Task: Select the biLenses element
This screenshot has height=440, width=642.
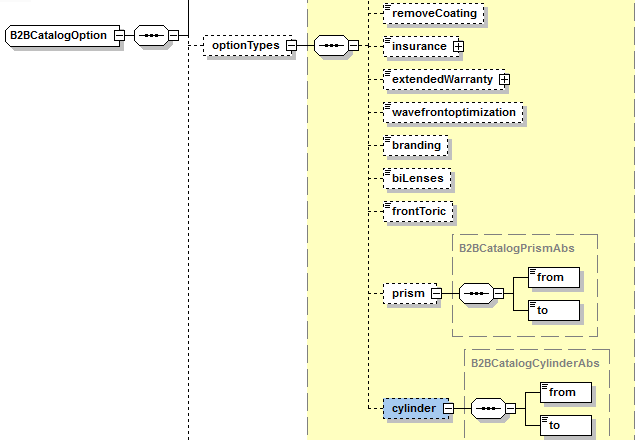Action: click(x=418, y=179)
